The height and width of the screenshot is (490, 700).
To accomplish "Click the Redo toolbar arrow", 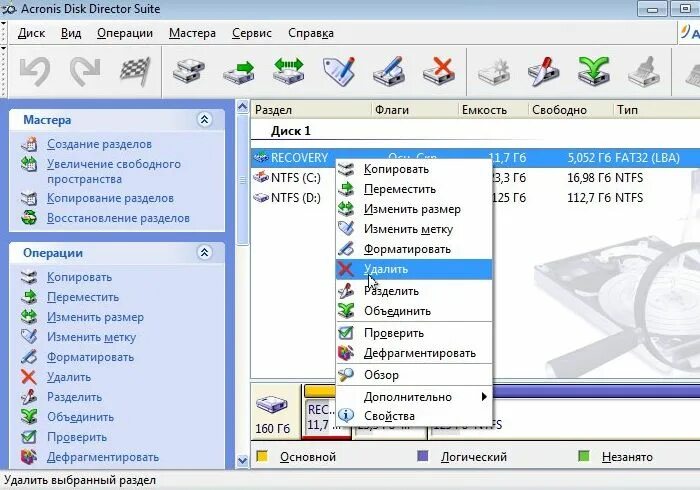I will point(85,71).
